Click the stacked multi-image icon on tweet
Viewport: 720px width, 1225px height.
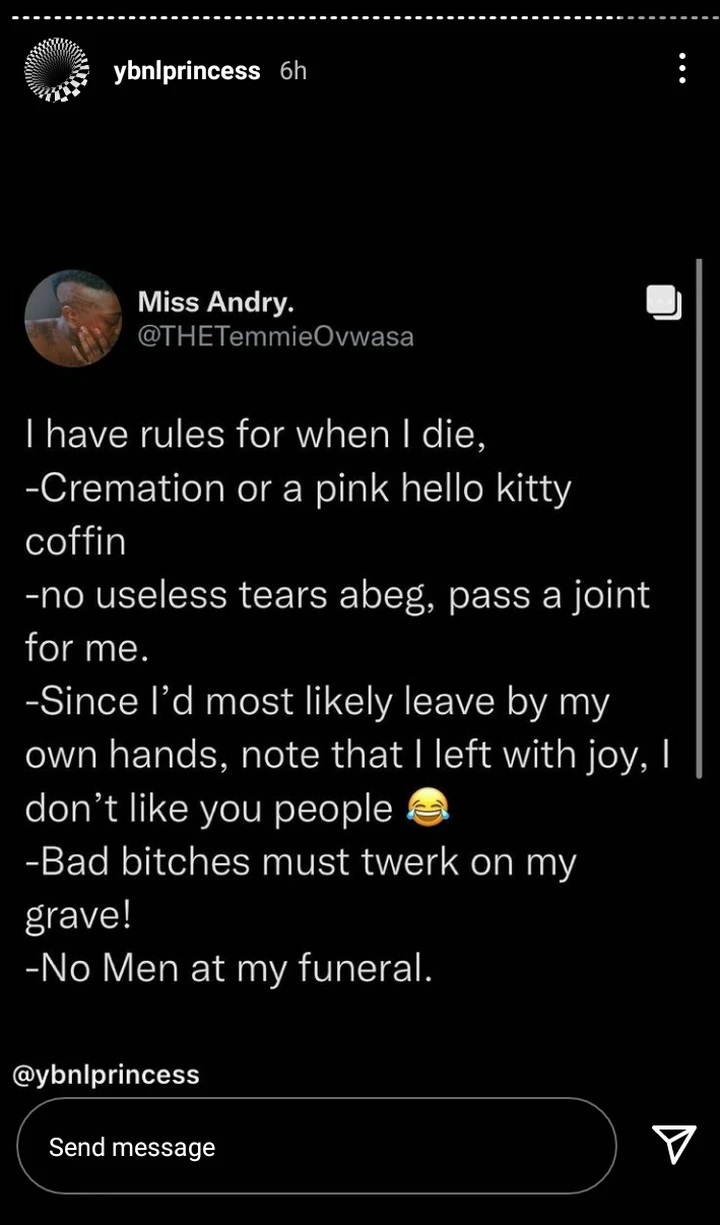click(663, 302)
